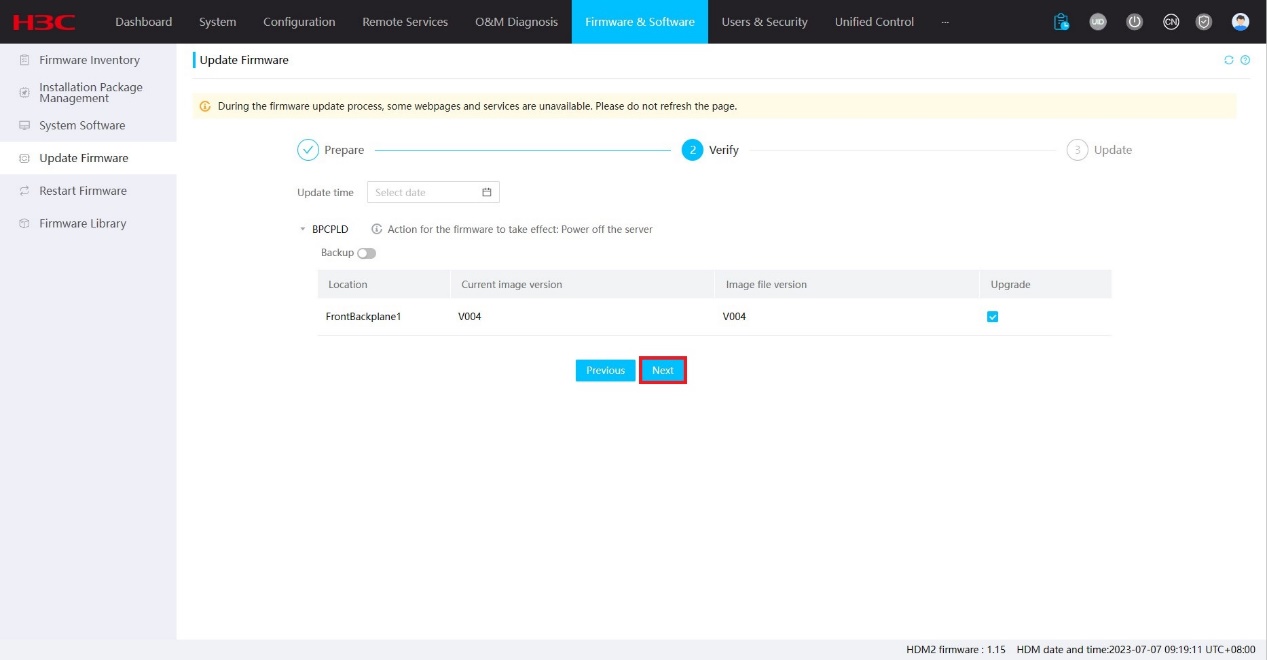Click the Update Firmware sidebar icon

24,158
